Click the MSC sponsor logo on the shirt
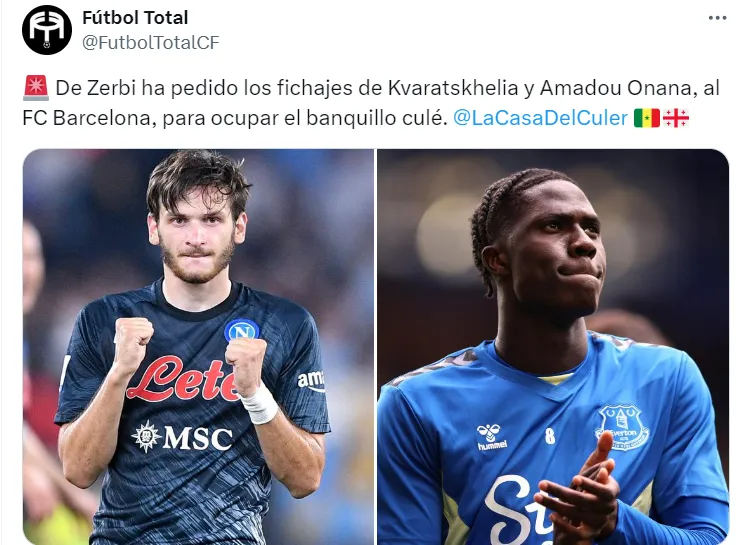744x545 pixels. [183, 437]
